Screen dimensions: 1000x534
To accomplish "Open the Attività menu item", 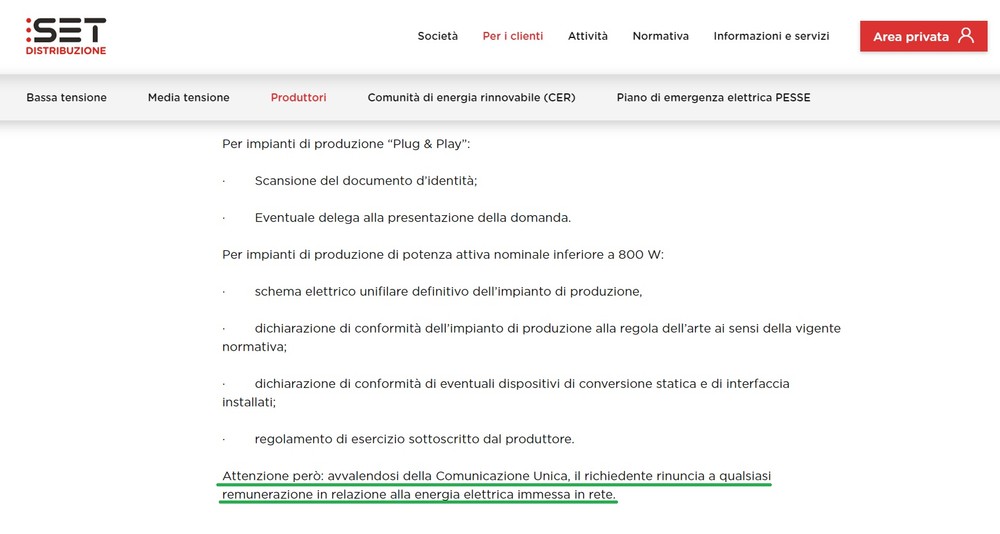I will 587,36.
